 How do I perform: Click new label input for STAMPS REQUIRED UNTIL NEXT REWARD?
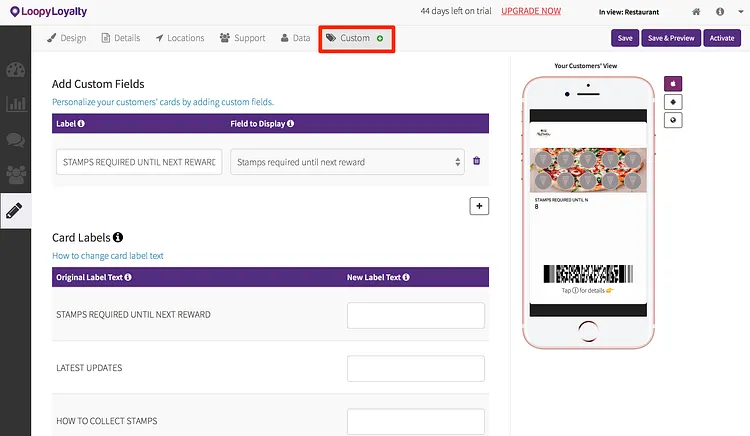[x=416, y=315]
